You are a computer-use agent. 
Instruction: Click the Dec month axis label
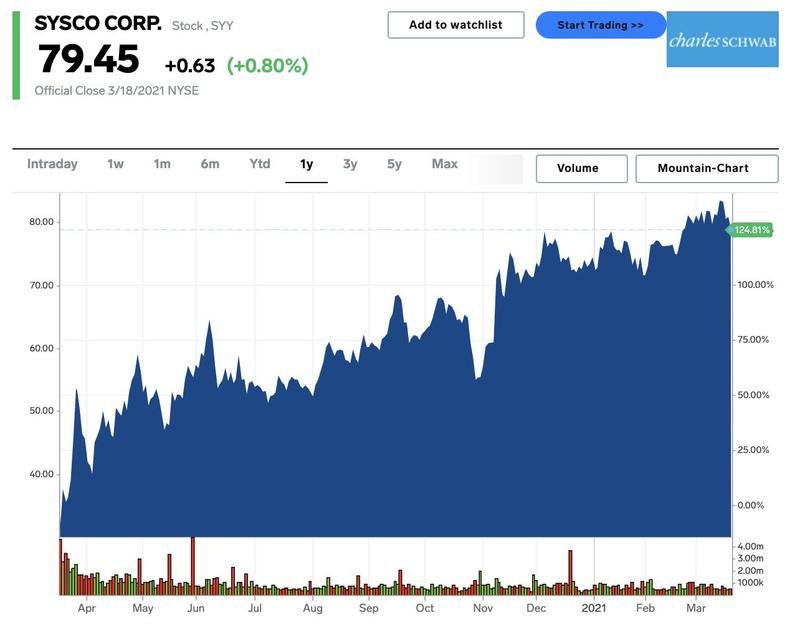click(536, 608)
